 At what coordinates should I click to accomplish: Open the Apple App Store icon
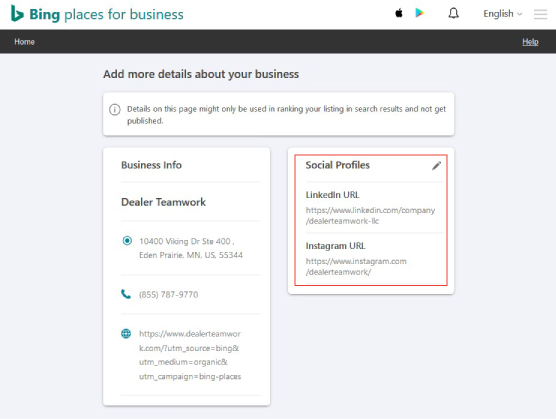(x=399, y=13)
